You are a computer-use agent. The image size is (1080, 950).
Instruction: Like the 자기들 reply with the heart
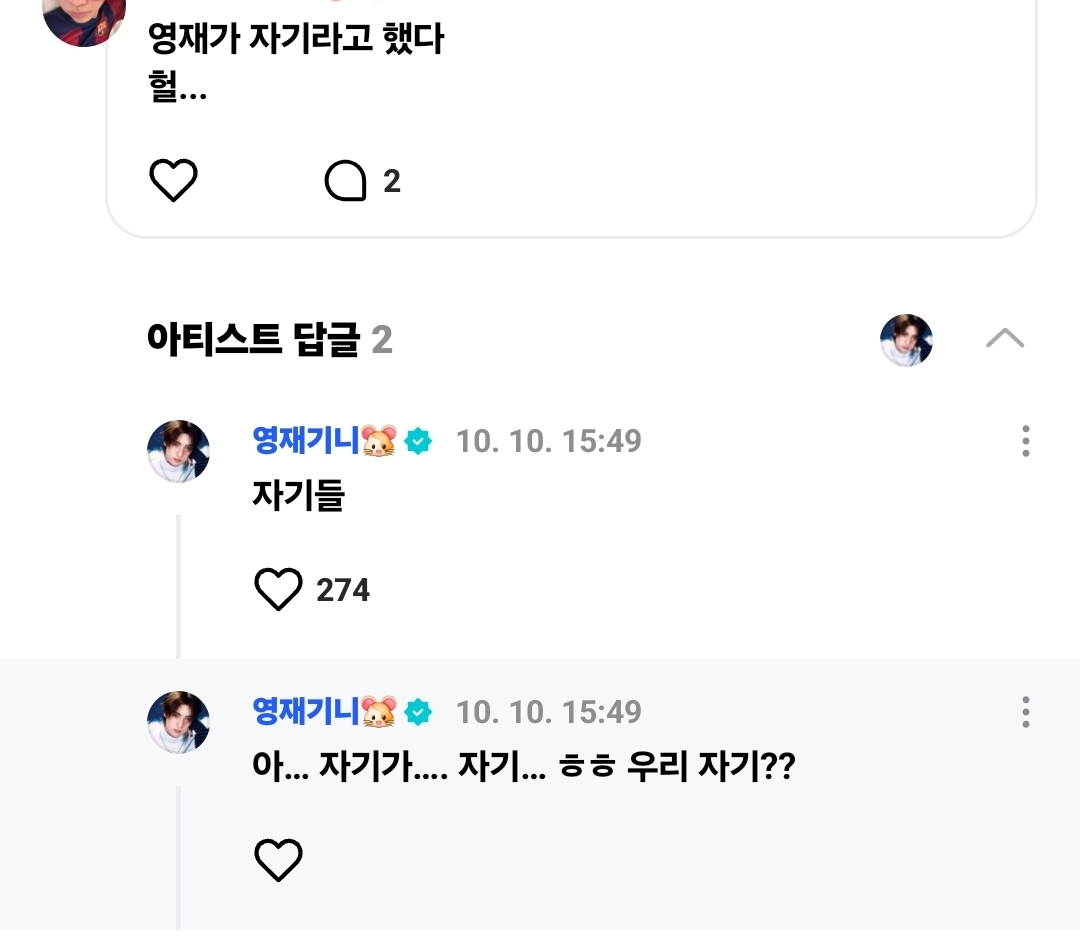coord(278,589)
